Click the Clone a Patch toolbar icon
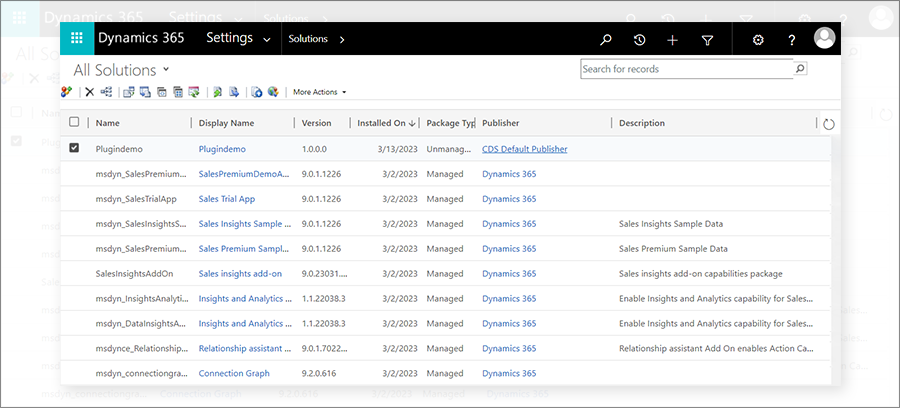Viewport: 900px width, 408px height. (162, 92)
